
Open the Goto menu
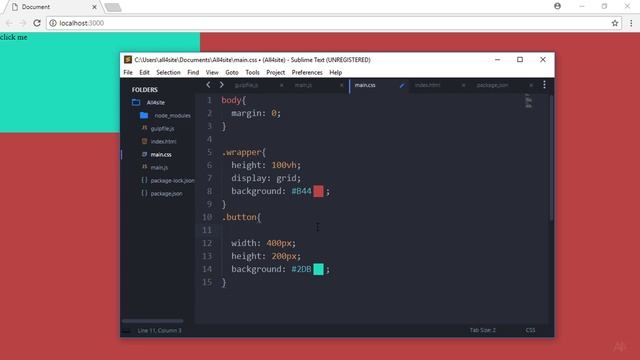[232, 72]
